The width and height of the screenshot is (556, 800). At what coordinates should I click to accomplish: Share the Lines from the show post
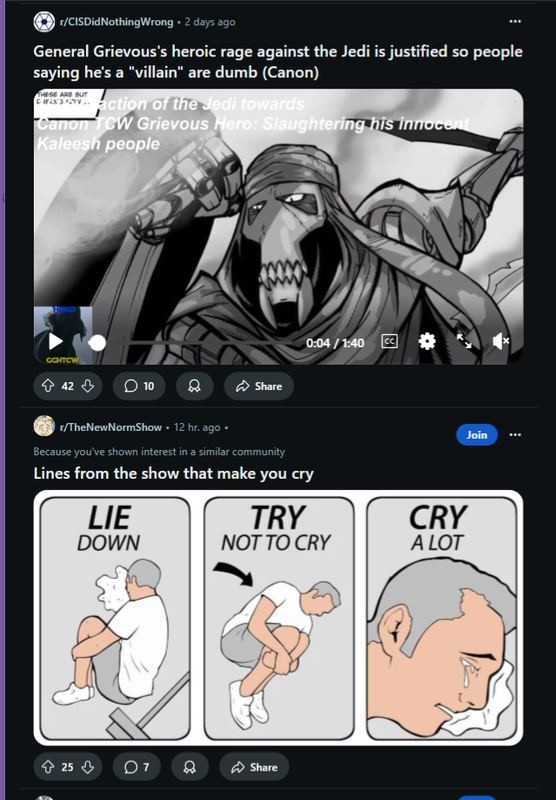255,767
